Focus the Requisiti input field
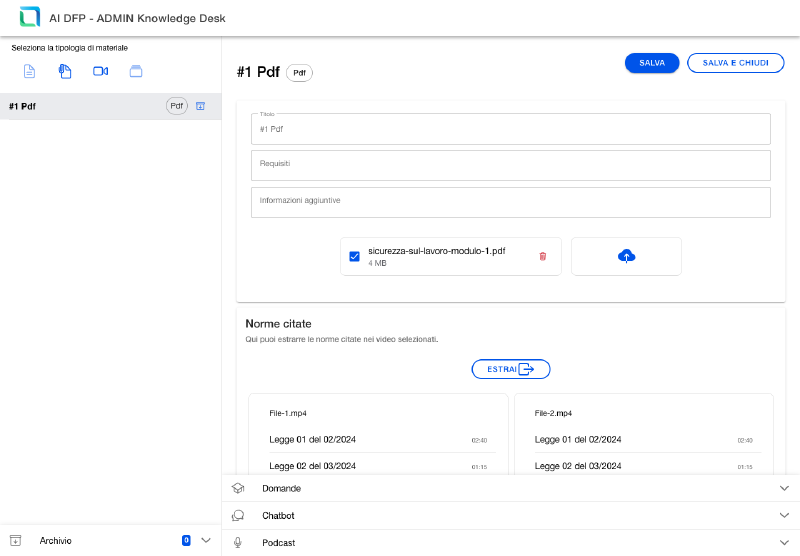This screenshot has width=800, height=556. click(x=511, y=165)
